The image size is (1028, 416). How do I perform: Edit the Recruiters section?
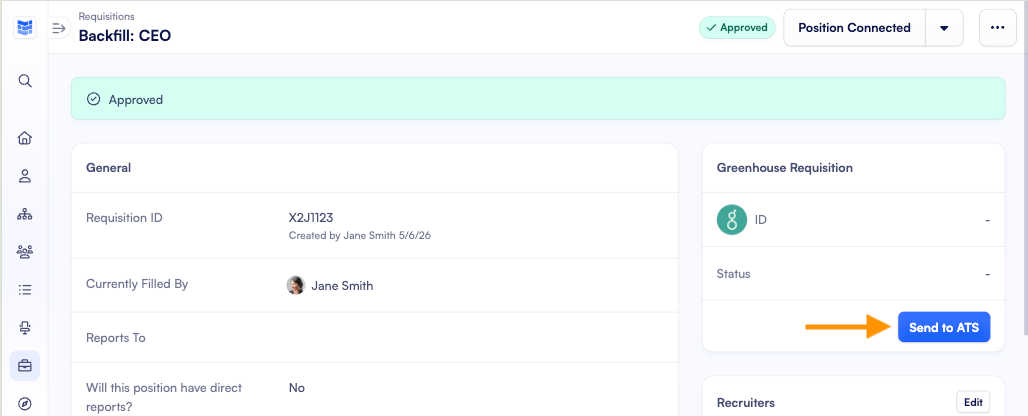tap(973, 403)
